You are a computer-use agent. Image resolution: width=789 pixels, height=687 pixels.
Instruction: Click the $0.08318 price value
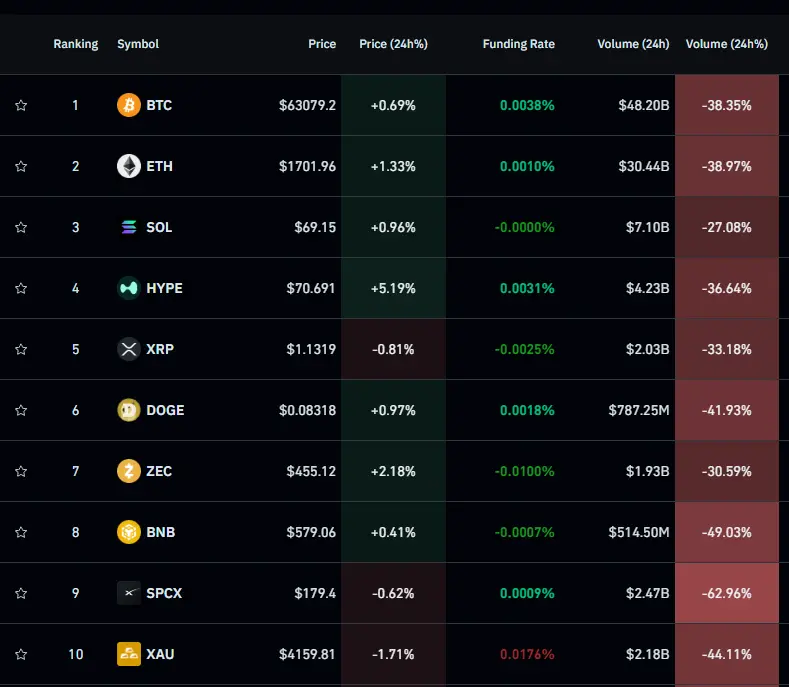point(307,410)
